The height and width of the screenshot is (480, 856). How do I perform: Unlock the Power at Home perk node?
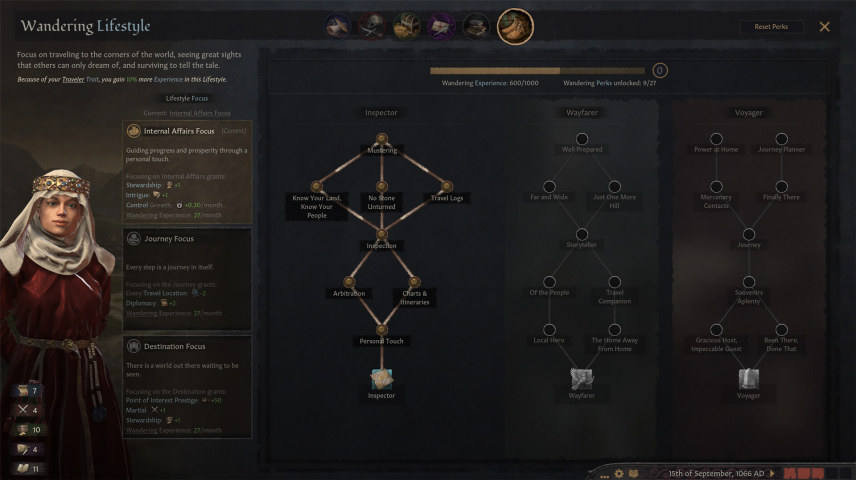(x=716, y=139)
